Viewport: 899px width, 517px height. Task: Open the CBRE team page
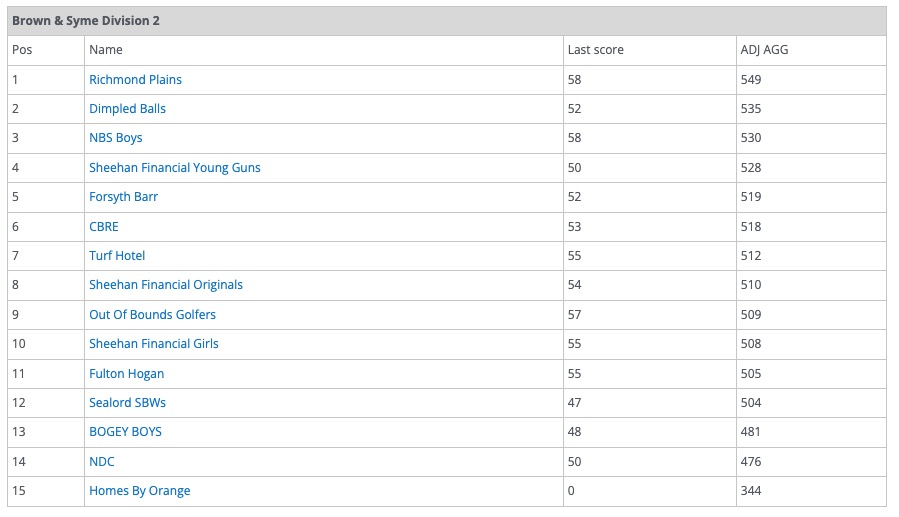(x=104, y=227)
